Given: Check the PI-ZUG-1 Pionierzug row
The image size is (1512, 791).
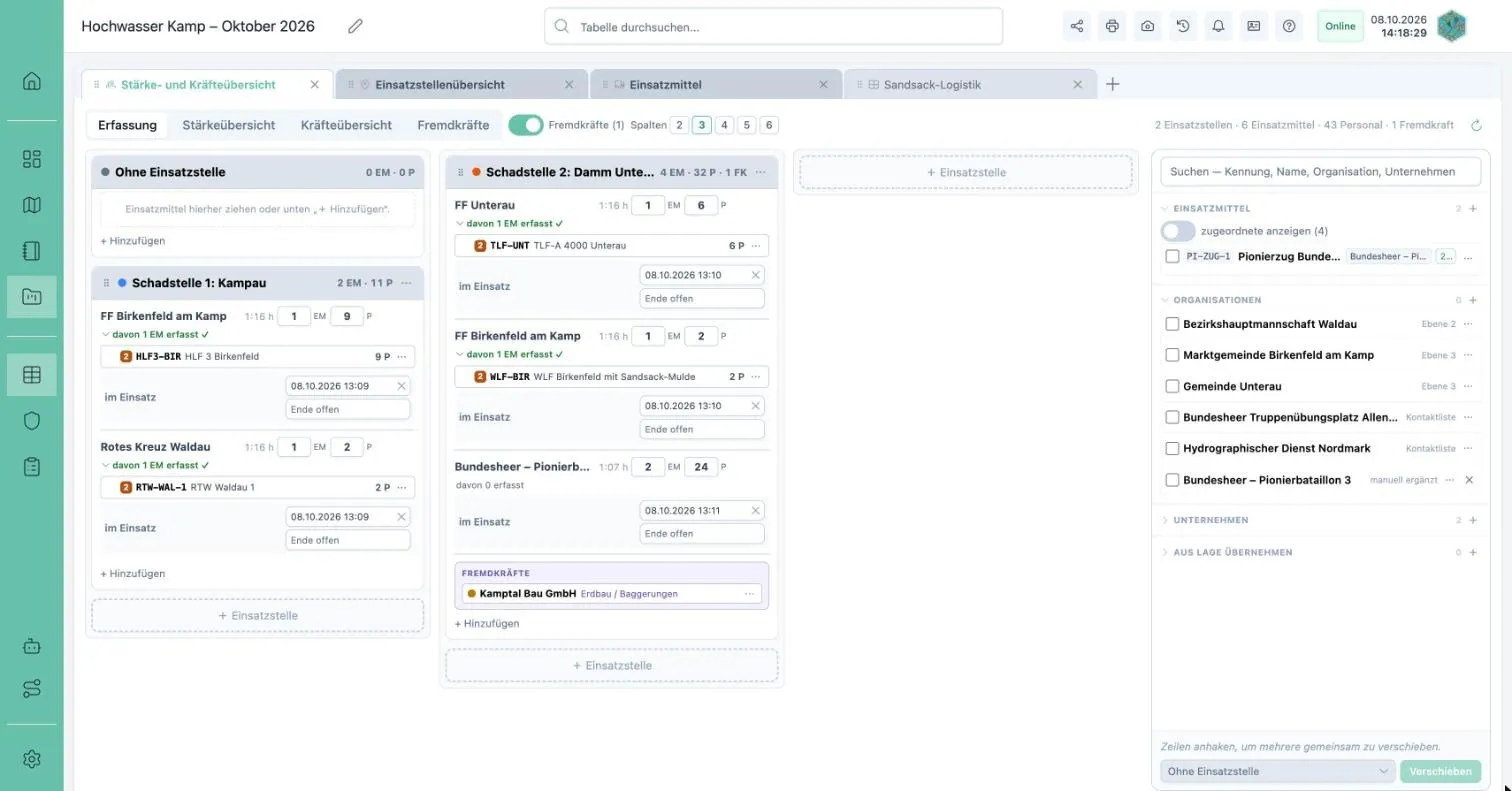Looking at the screenshot, I should click(x=1172, y=256).
